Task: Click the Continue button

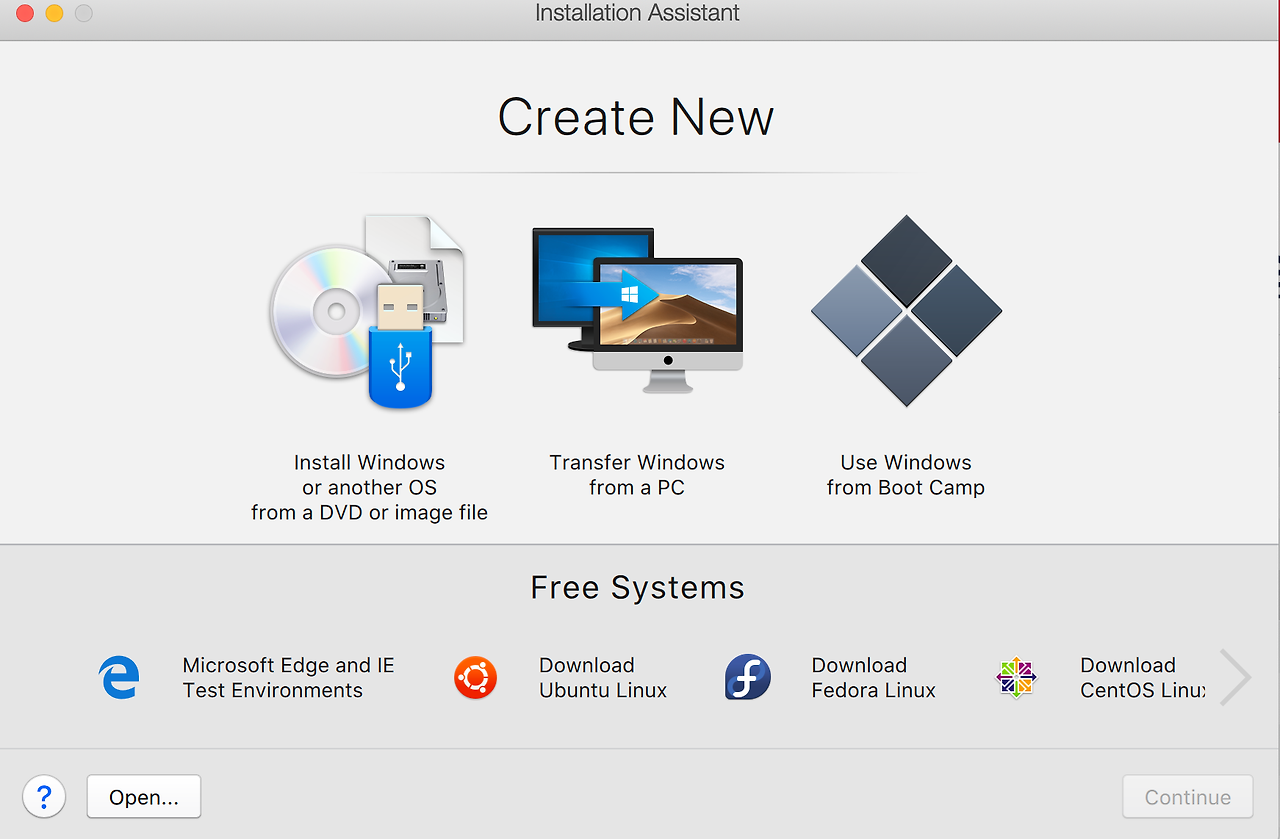Action: (1187, 796)
